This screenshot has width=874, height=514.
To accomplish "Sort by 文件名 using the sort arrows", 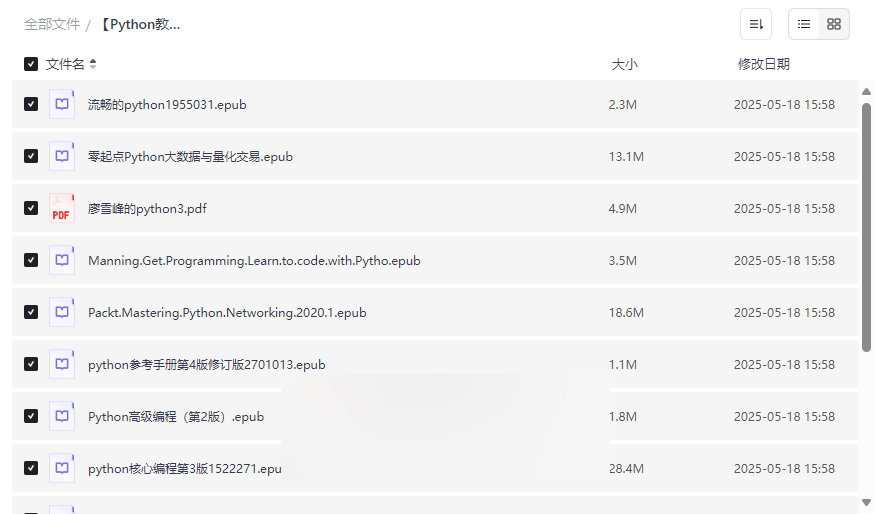I will (x=93, y=64).
